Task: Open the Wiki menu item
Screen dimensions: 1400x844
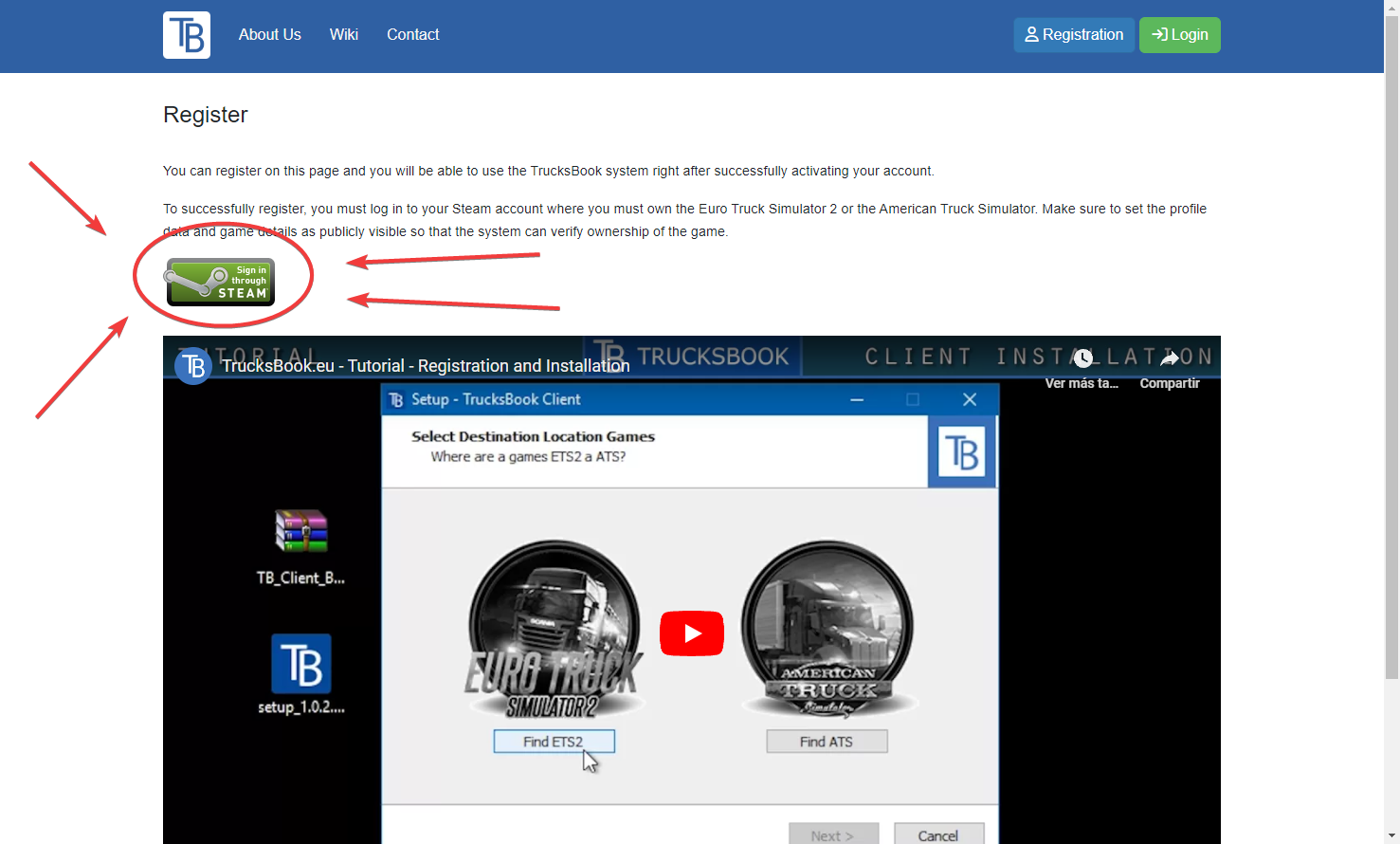Action: (x=343, y=34)
